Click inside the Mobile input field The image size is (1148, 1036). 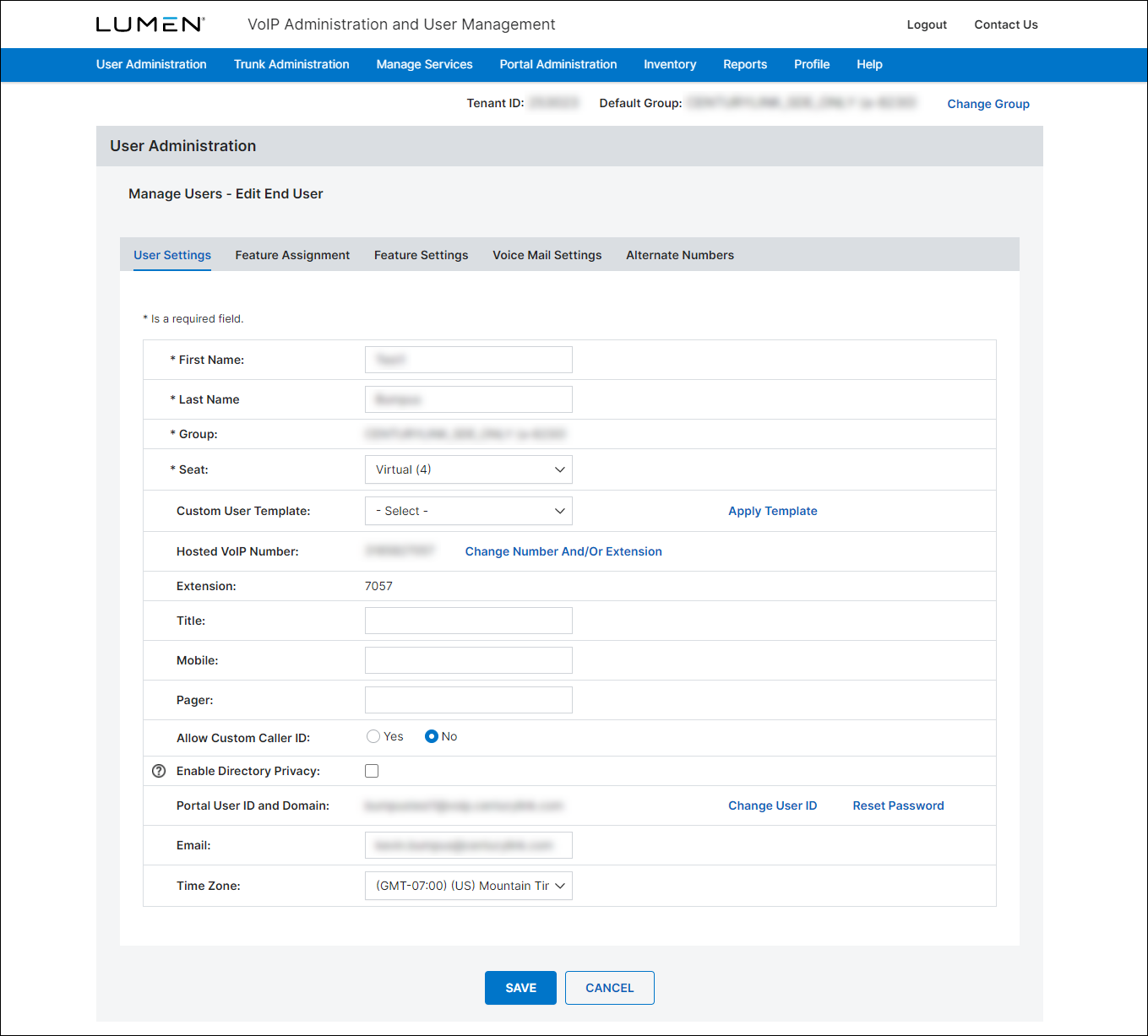[468, 660]
